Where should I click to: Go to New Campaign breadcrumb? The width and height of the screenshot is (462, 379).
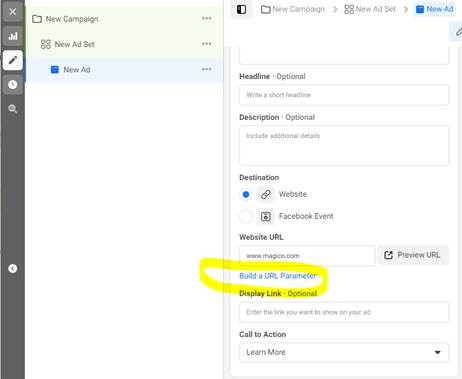[x=293, y=9]
